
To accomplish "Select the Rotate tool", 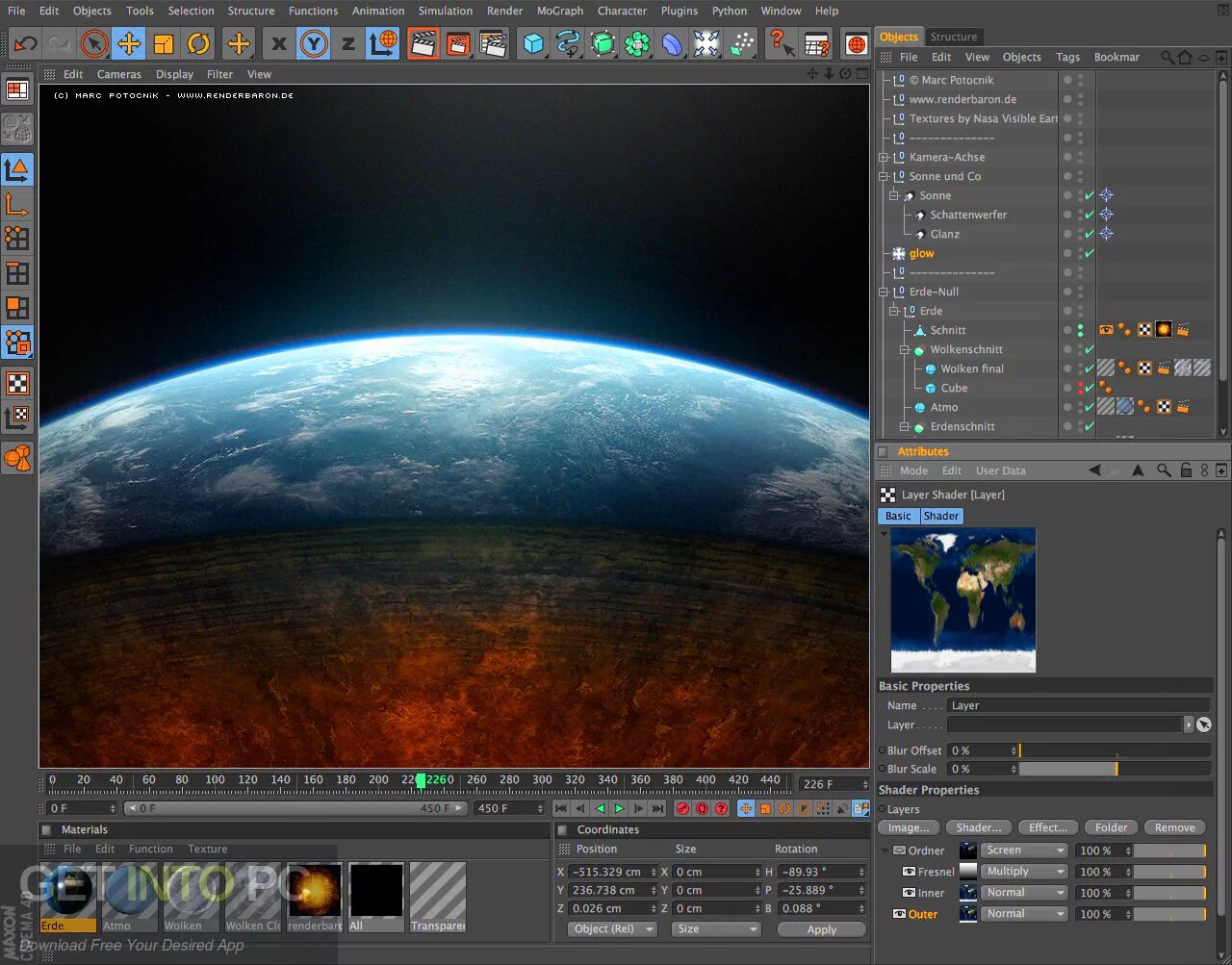I will click(x=198, y=43).
